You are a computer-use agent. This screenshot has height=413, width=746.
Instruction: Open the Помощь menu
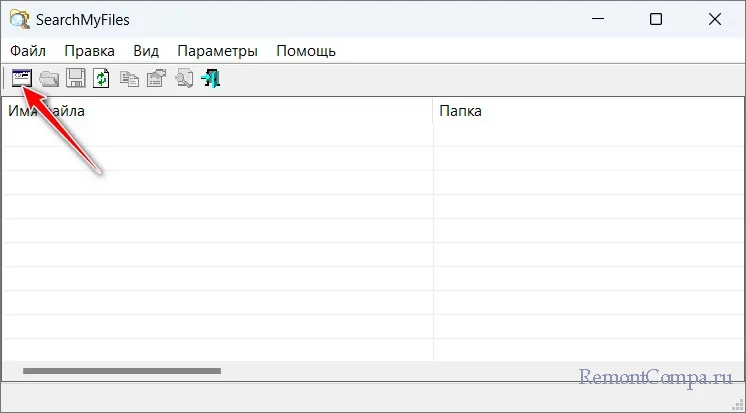[x=306, y=50]
